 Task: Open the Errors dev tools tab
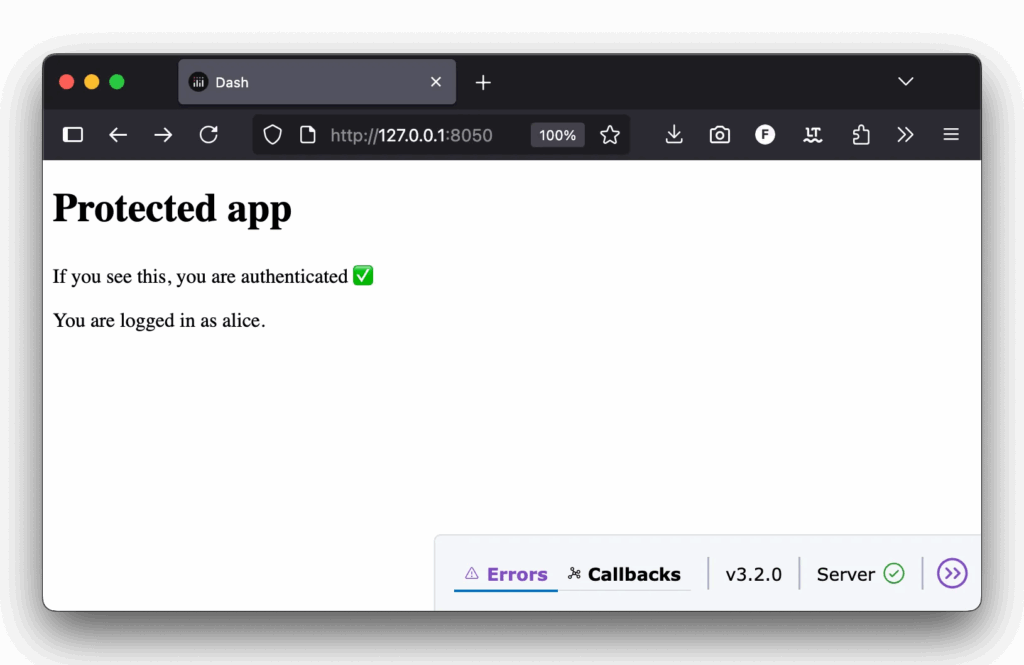[x=505, y=574]
